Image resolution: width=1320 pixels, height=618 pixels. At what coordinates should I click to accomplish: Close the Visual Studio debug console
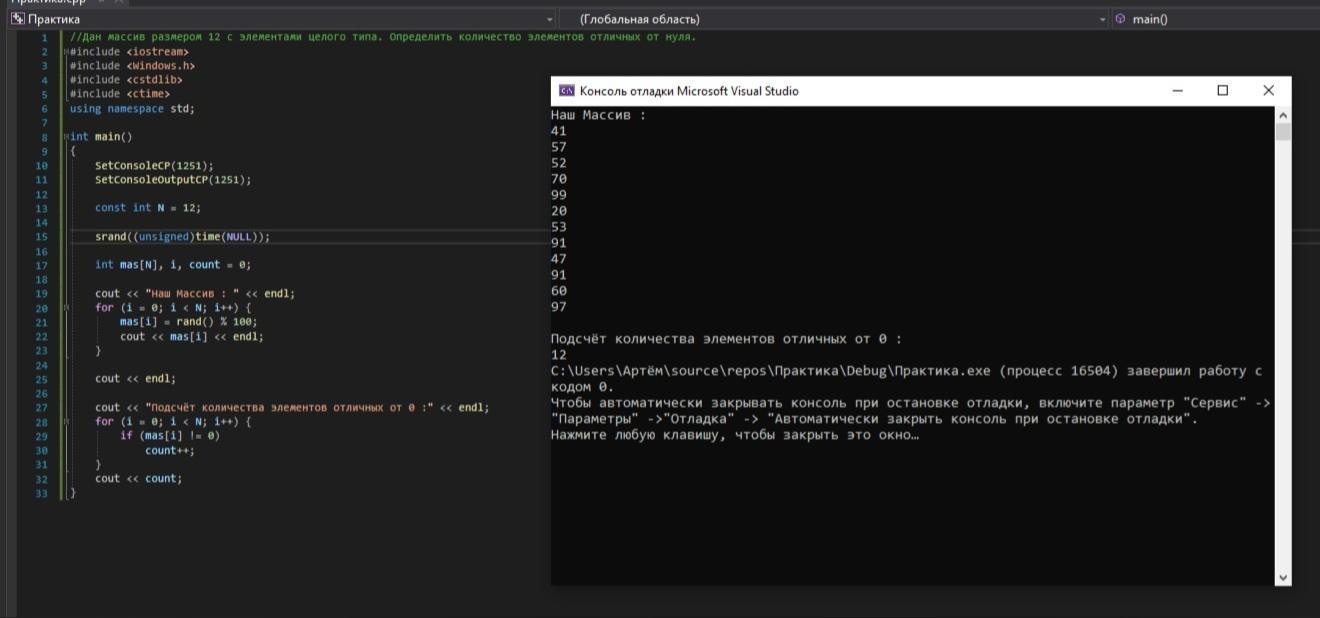point(1268,91)
